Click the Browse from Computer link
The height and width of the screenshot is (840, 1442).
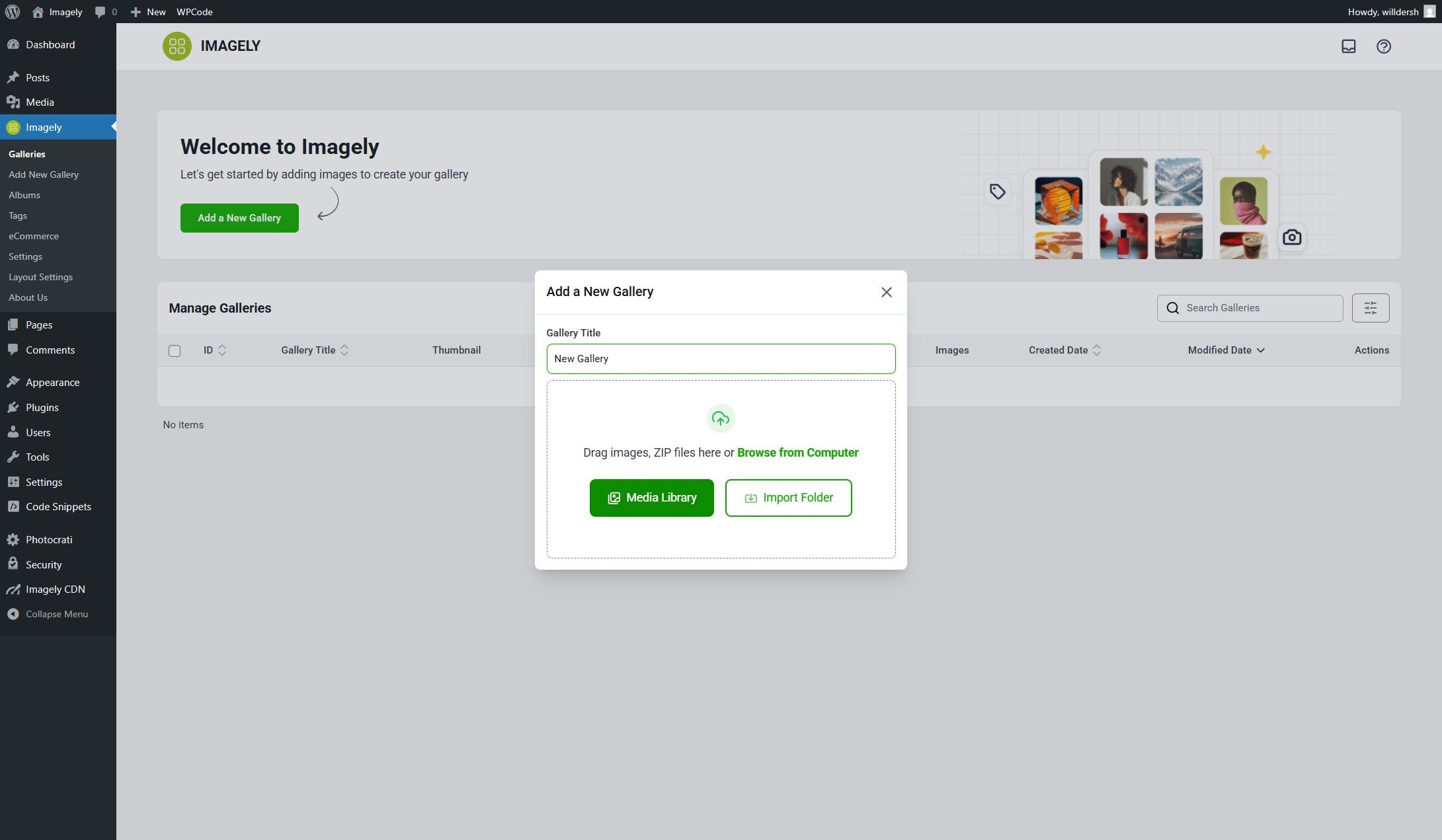(x=797, y=452)
